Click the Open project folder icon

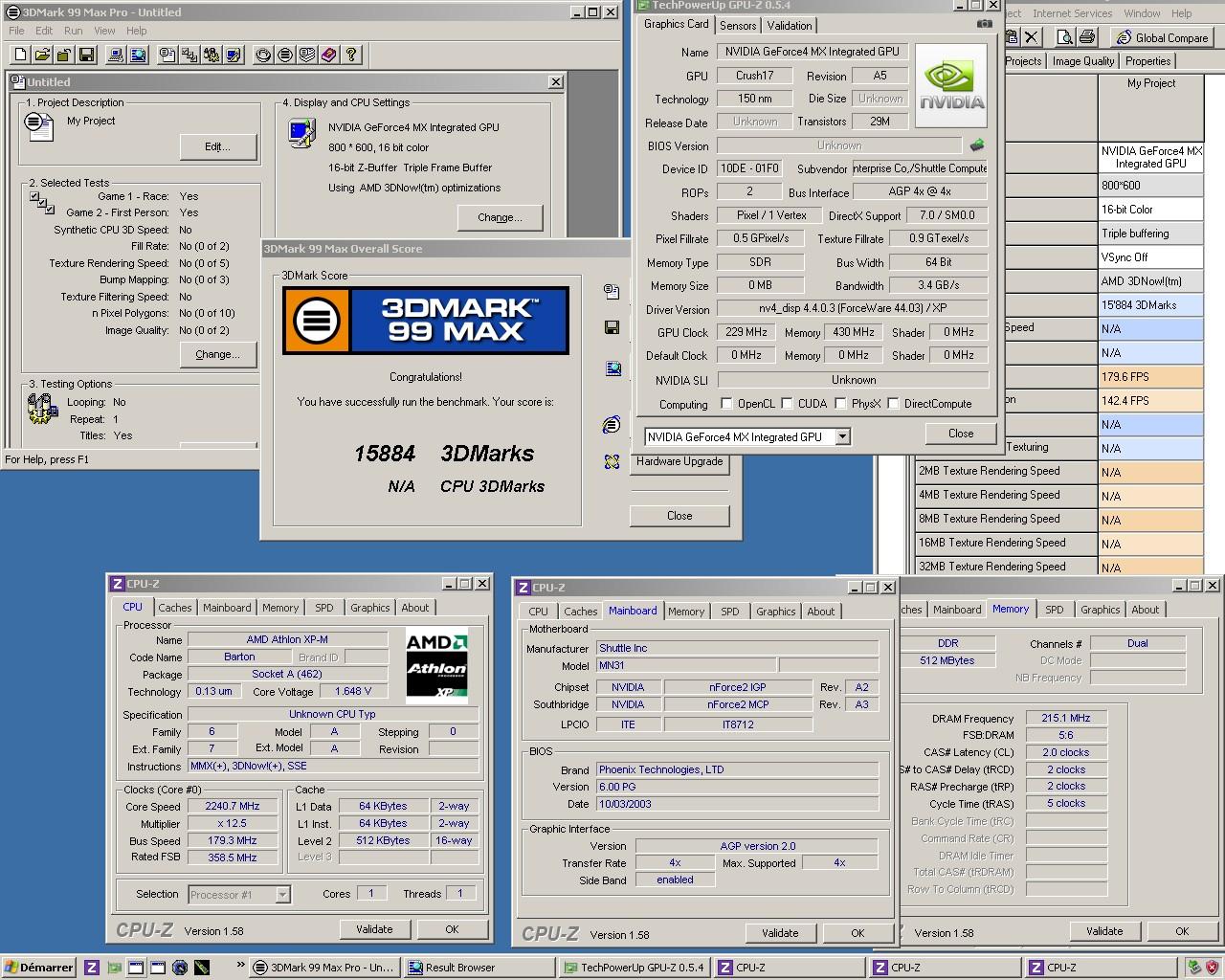tap(43, 55)
